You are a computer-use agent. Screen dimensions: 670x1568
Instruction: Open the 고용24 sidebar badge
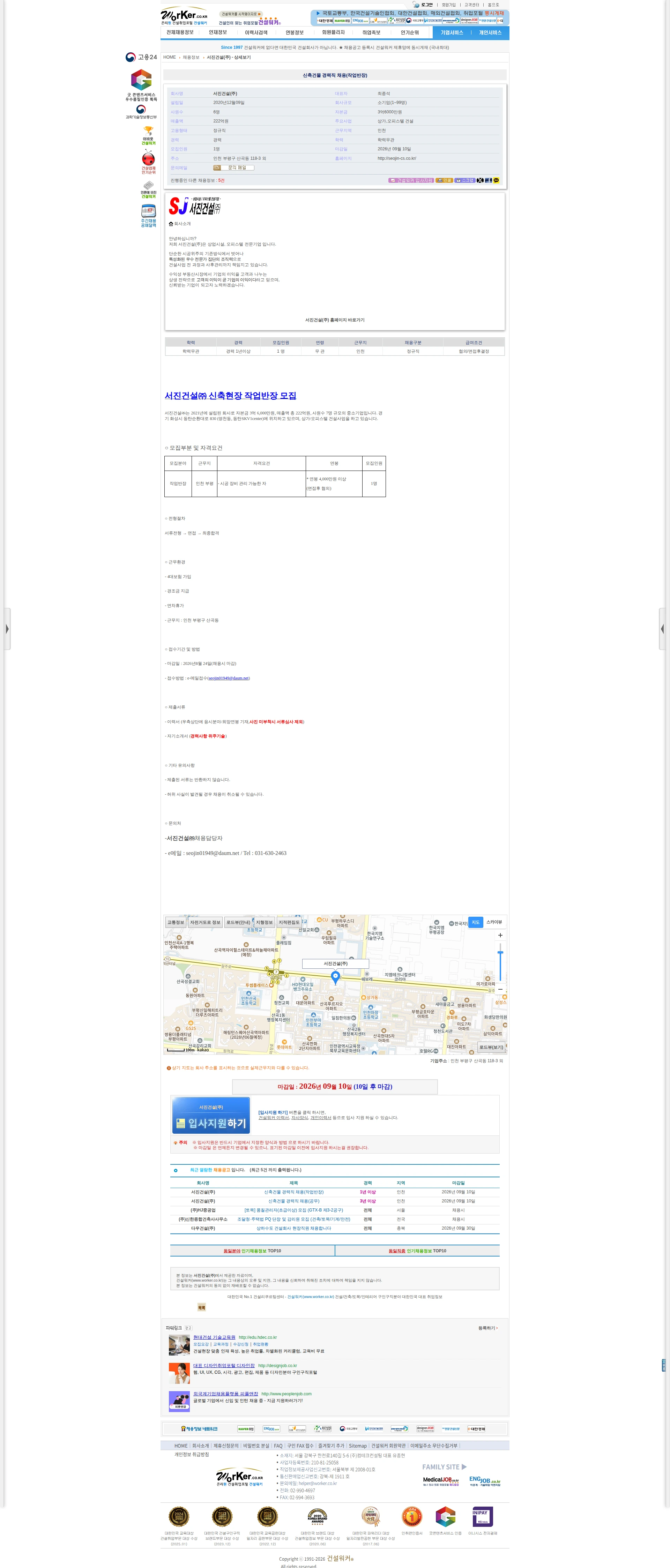[141, 57]
